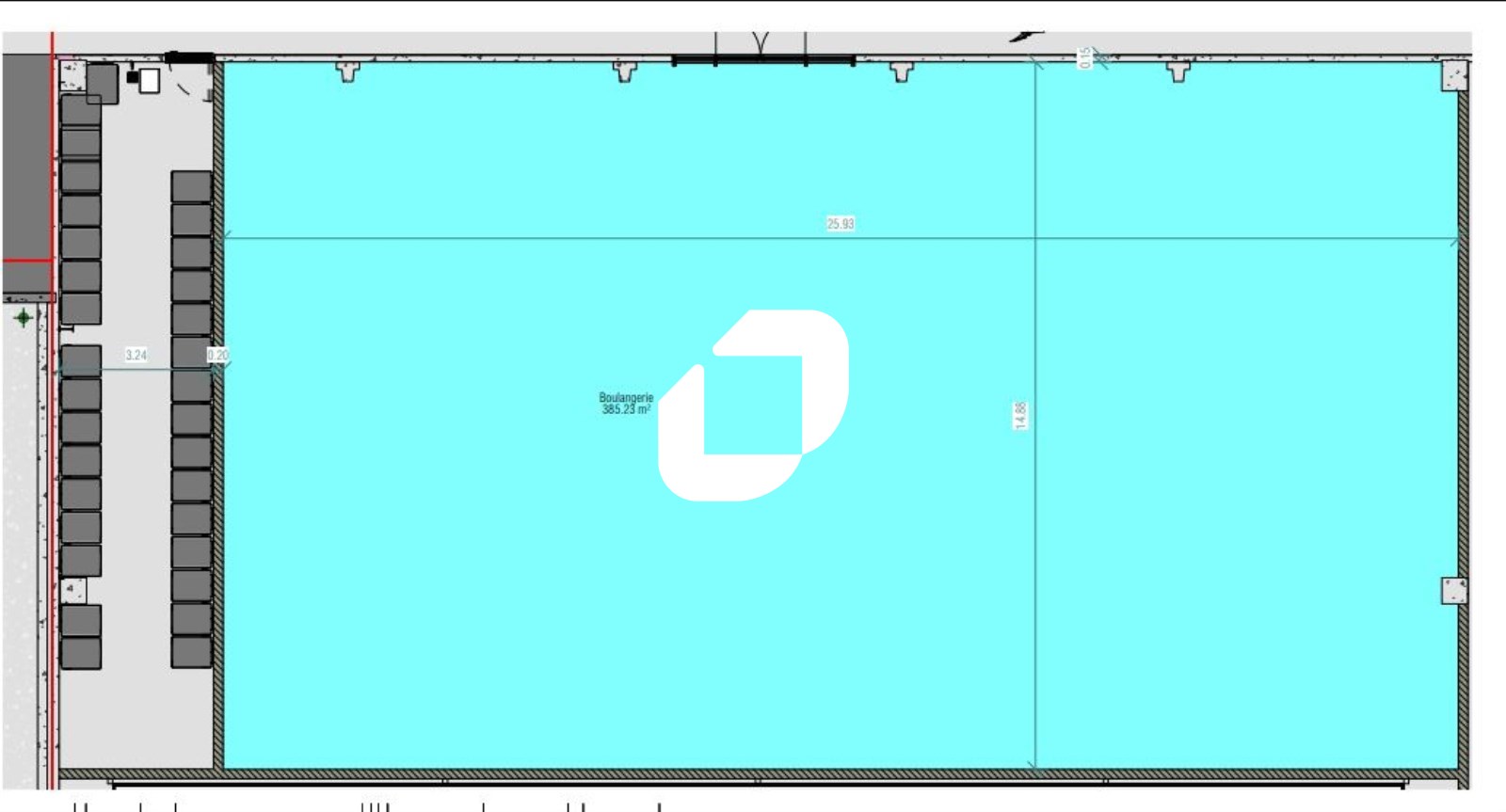This screenshot has height=812, width=1506.
Task: Click the column on the lower right wall
Action: [1453, 591]
